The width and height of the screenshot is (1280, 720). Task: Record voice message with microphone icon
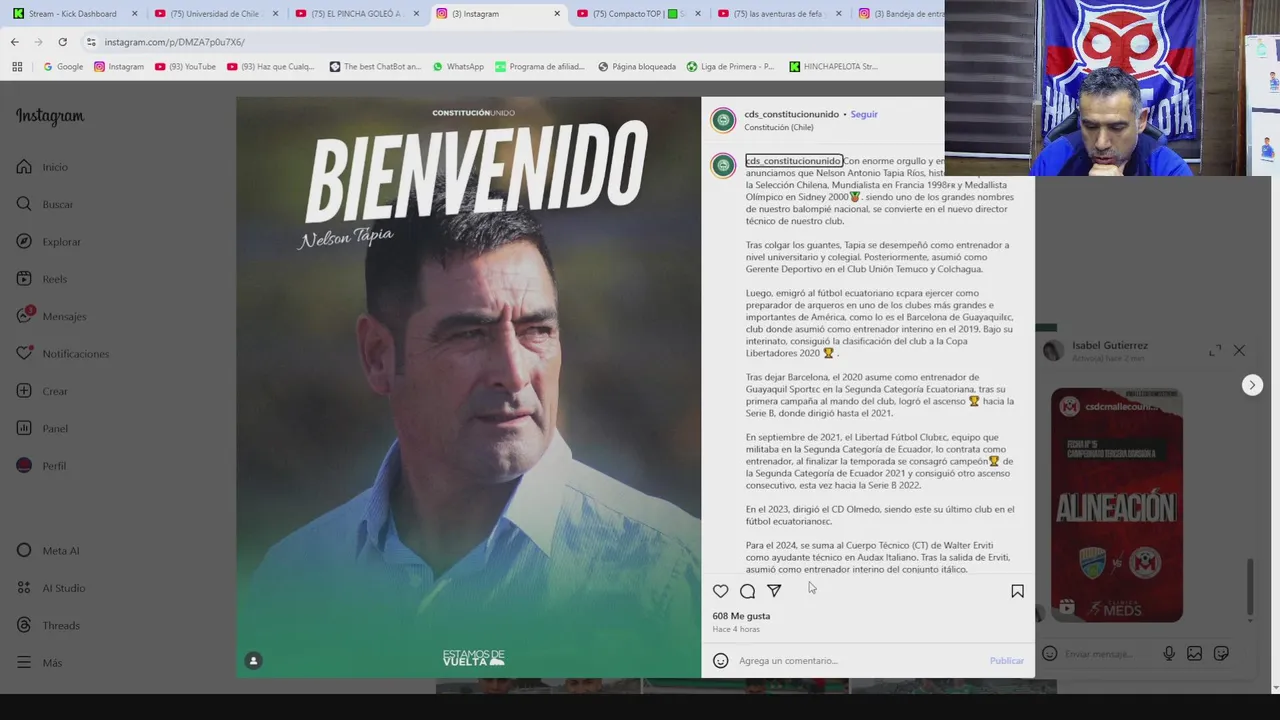click(1168, 654)
